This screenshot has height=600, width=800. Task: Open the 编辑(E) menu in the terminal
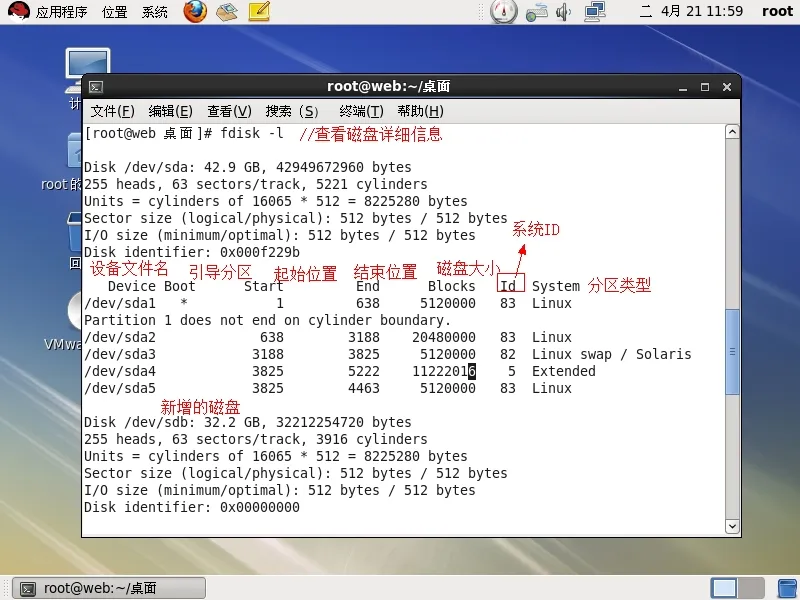(170, 111)
